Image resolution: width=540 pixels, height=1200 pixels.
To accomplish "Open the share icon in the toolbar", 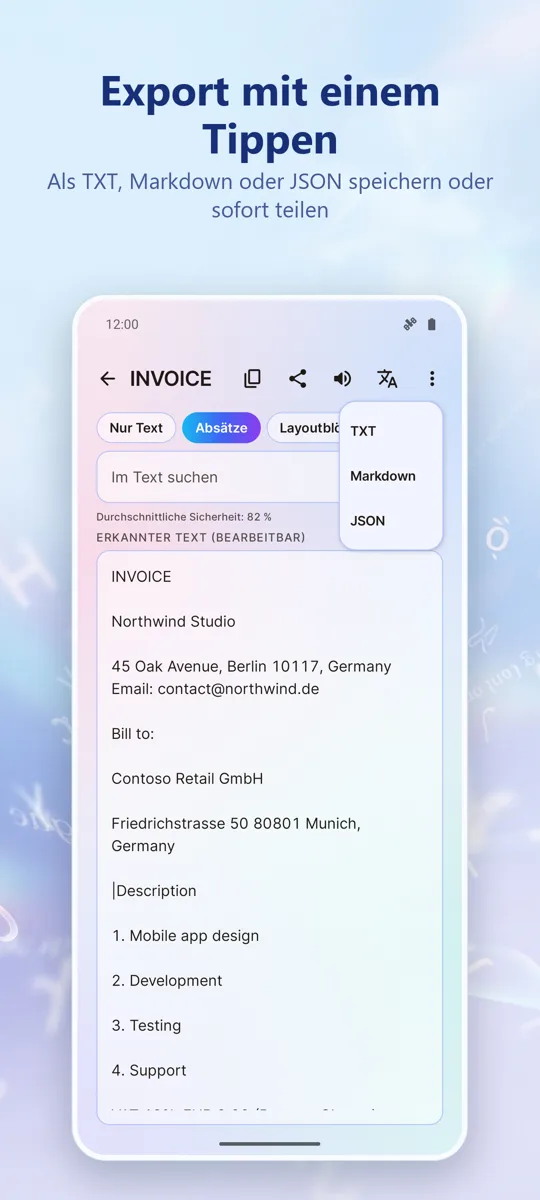I will coord(297,379).
